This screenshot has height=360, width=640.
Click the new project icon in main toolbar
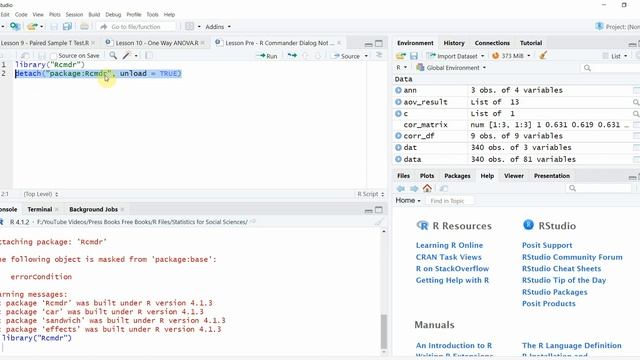point(15,27)
